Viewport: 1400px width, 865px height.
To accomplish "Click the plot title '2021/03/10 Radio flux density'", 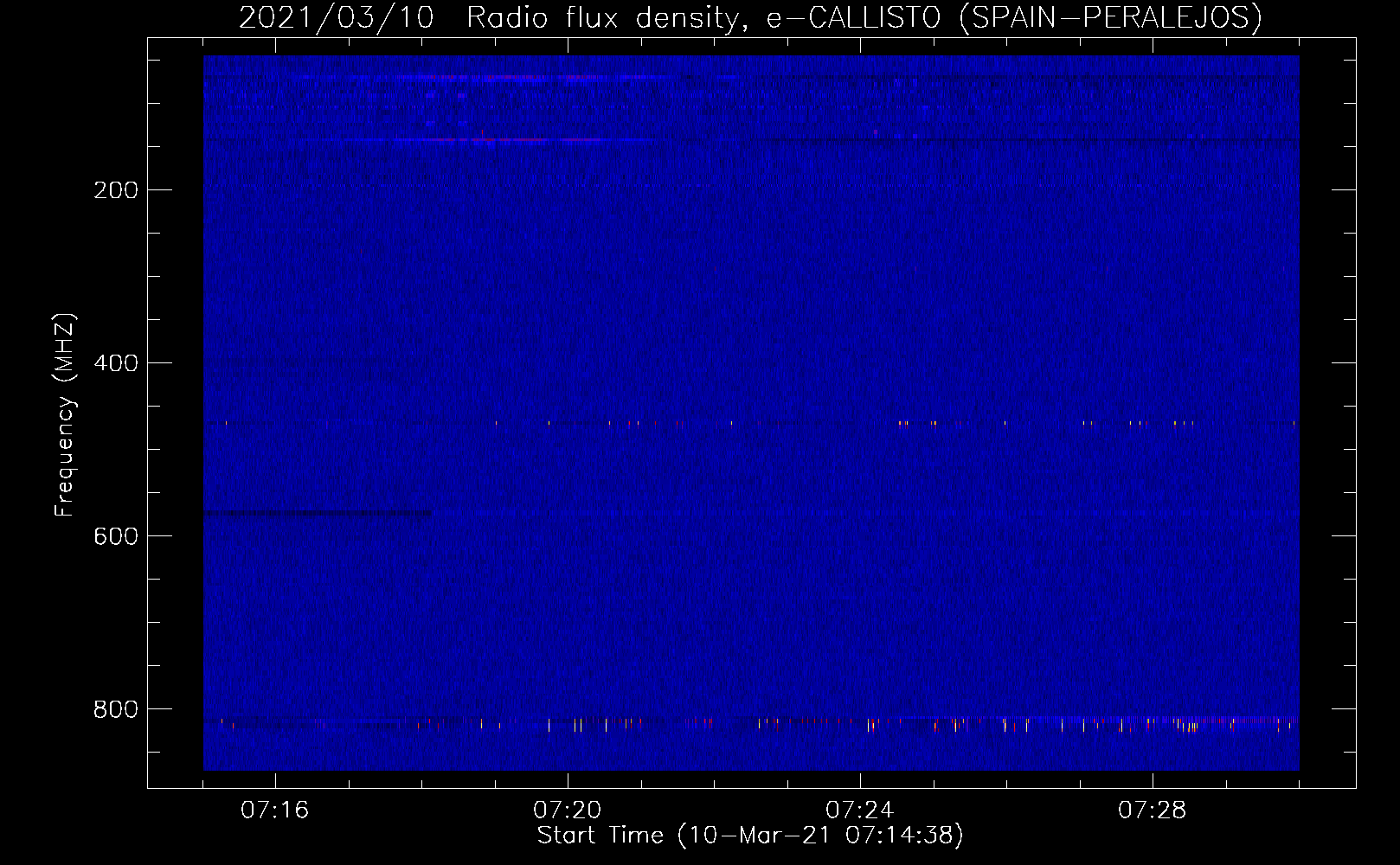I will (749, 17).
